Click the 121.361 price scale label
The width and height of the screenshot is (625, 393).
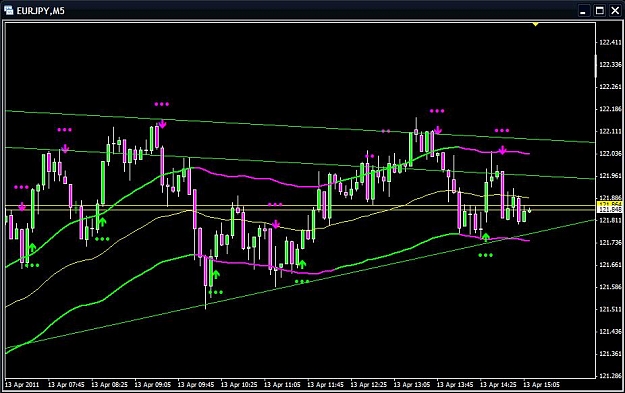(610, 354)
